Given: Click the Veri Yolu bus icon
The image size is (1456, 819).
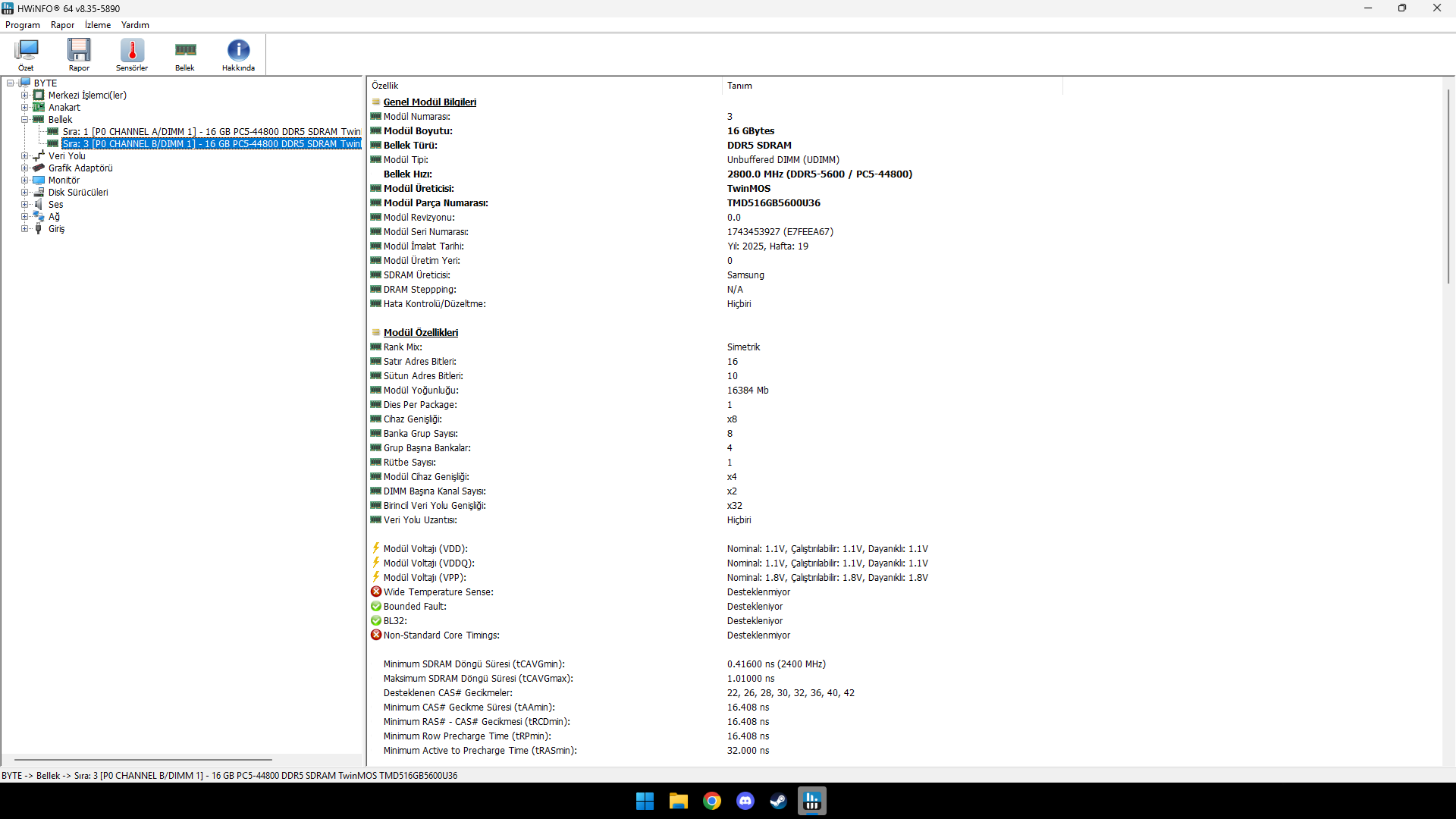Looking at the screenshot, I should 39,156.
